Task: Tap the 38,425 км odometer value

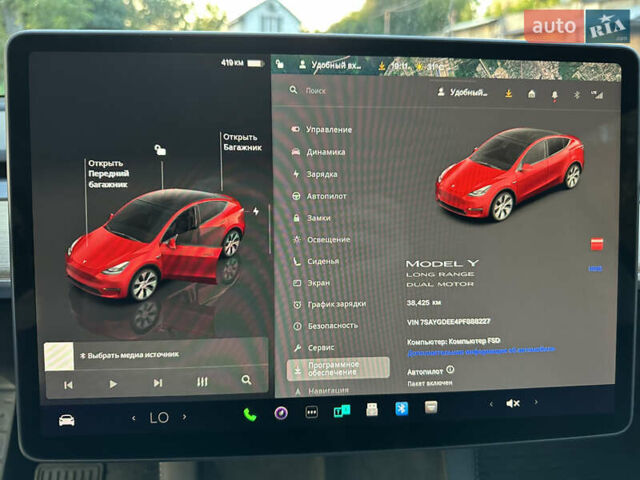Action: pos(424,303)
